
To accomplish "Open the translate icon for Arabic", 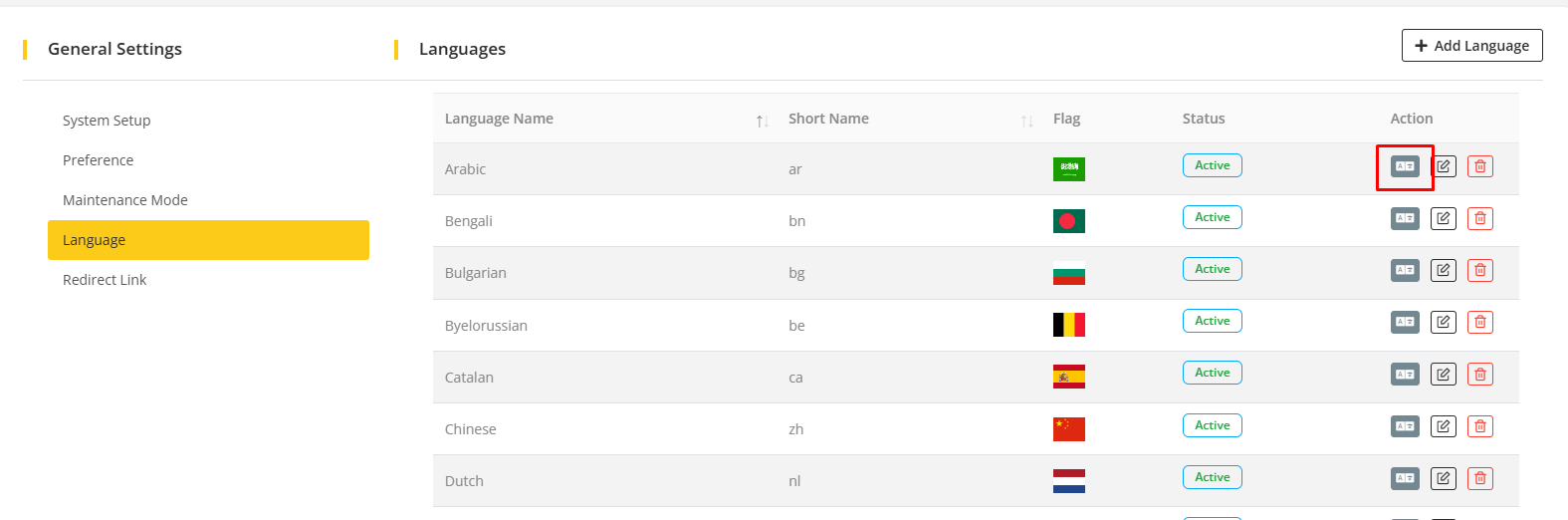I will pos(1405,166).
